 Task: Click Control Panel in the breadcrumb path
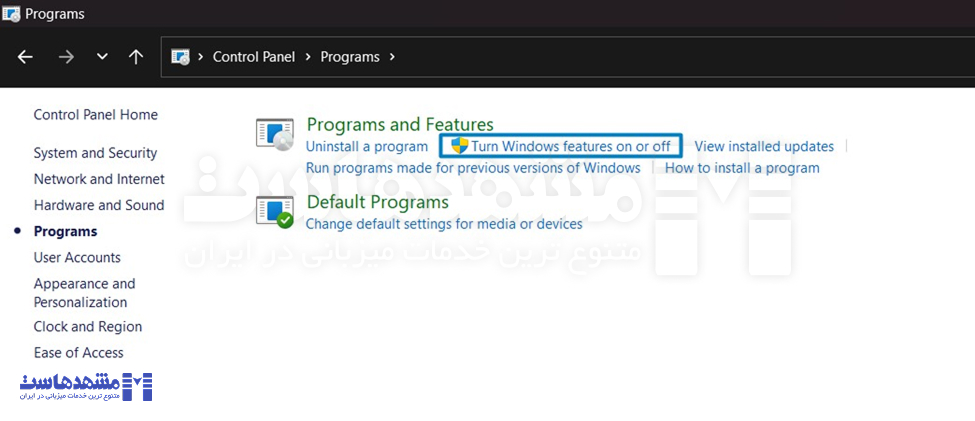pyautogui.click(x=254, y=57)
